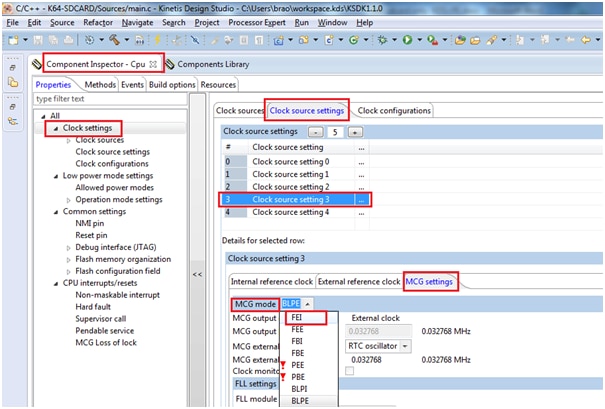This screenshot has width=605, height=409.
Task: Select Clock source setting 1 row
Action: coord(290,173)
